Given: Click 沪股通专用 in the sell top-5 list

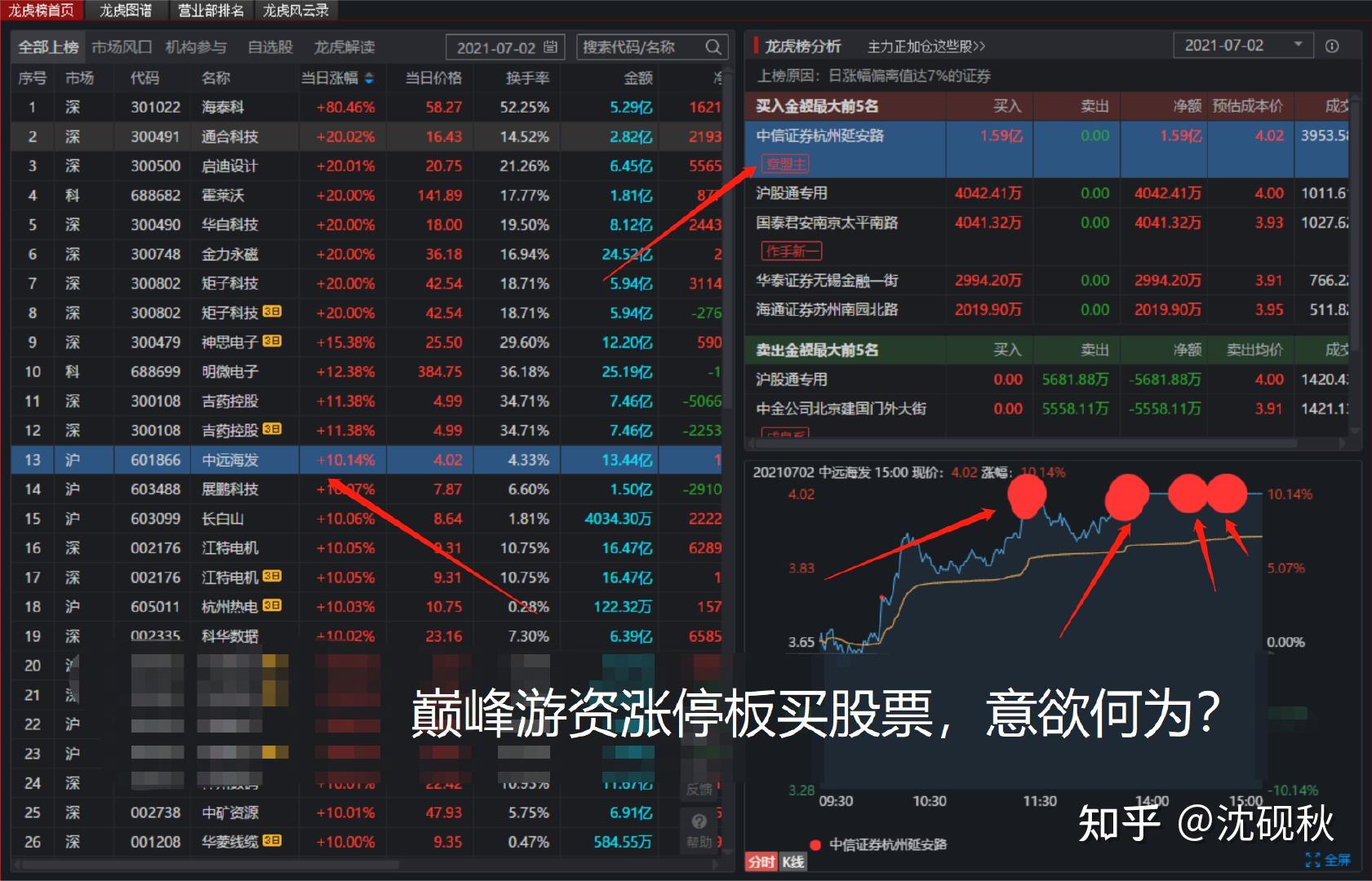Looking at the screenshot, I should coord(791,379).
